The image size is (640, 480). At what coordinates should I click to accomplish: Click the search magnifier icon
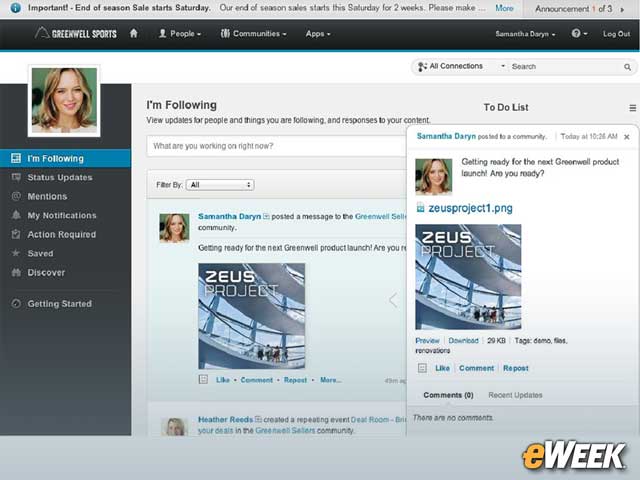point(627,67)
